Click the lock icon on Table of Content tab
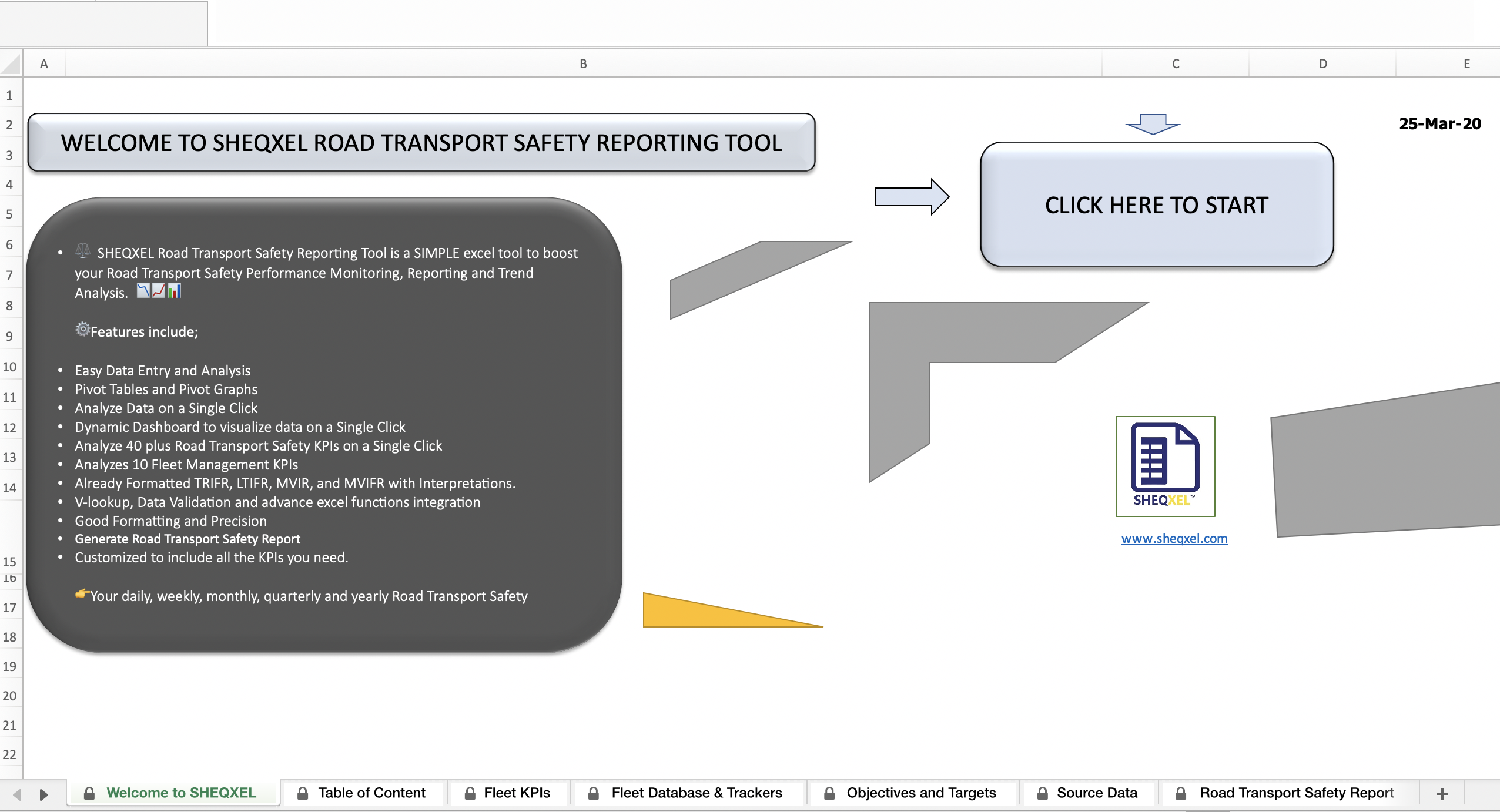This screenshot has width=1500, height=812. pos(303,793)
